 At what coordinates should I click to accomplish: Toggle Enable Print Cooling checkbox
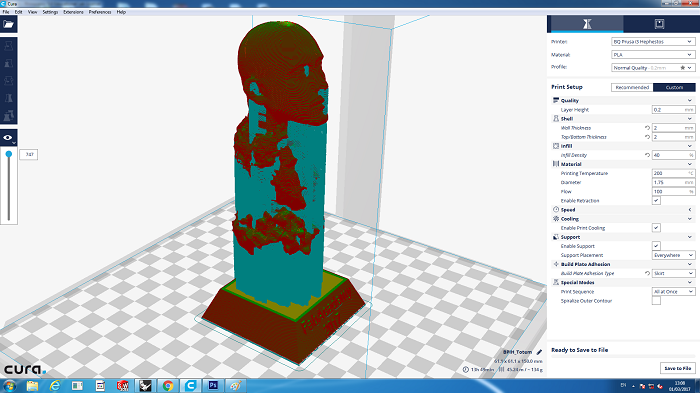(656, 228)
